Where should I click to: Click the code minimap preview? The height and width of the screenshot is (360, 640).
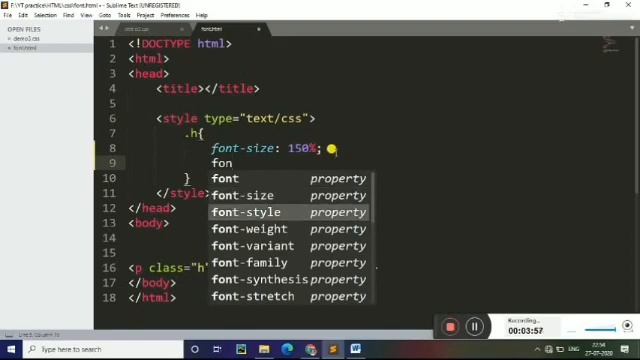(610, 44)
